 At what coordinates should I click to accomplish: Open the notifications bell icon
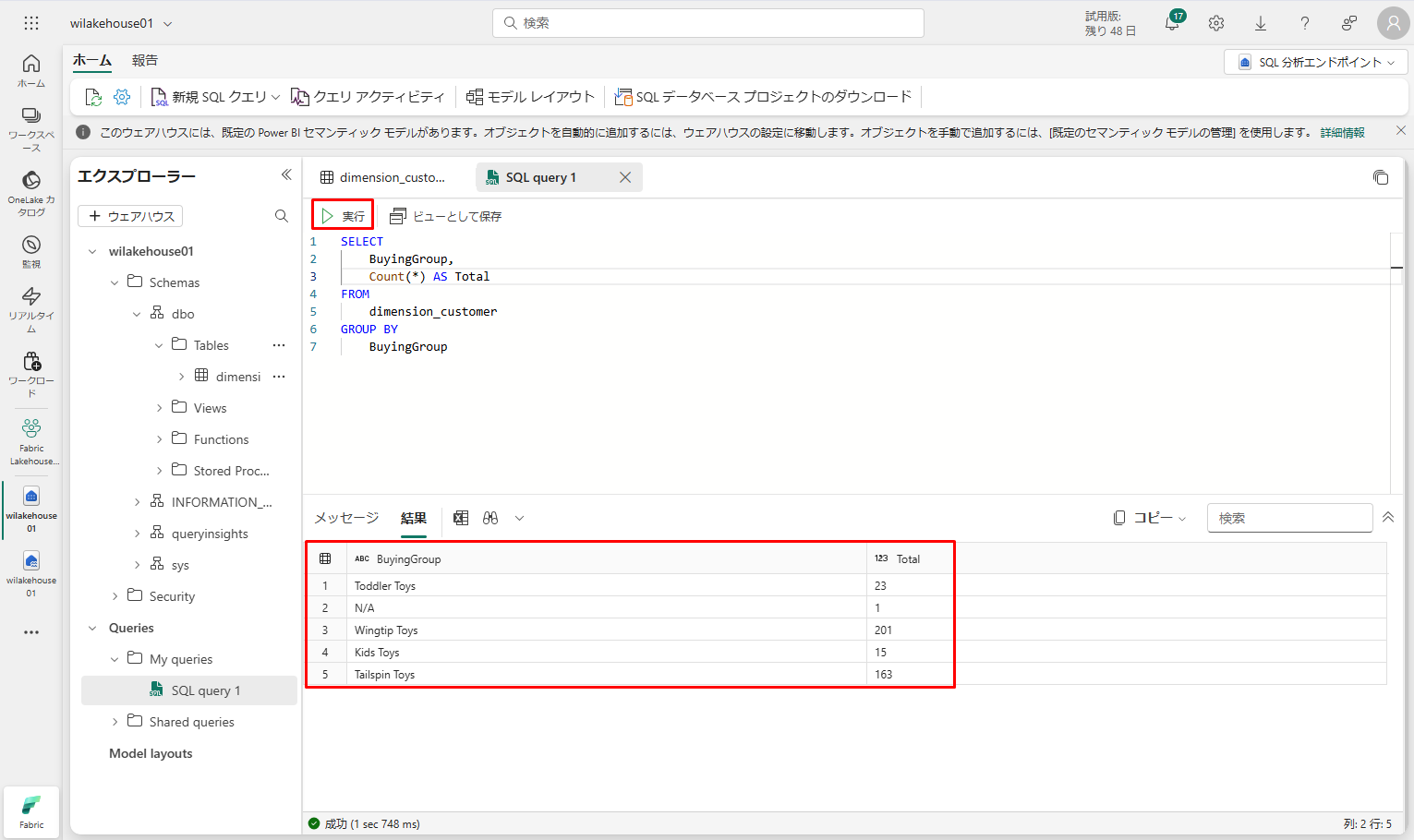point(1172,24)
